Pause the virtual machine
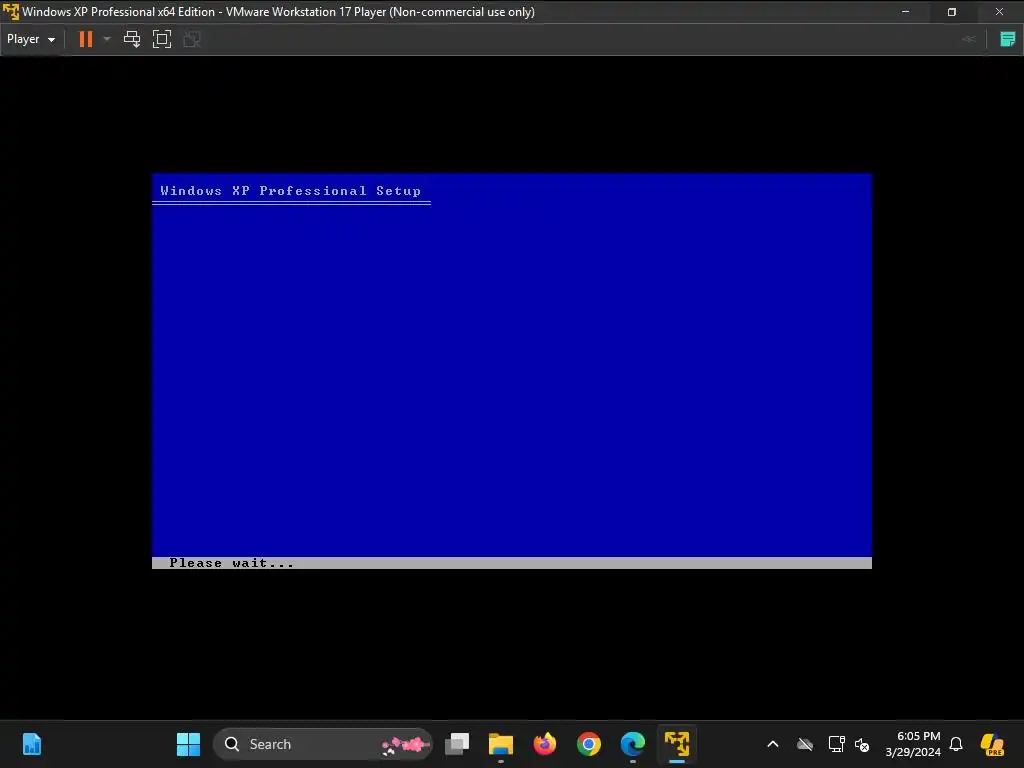Screen dimensions: 1024x768 (86, 39)
